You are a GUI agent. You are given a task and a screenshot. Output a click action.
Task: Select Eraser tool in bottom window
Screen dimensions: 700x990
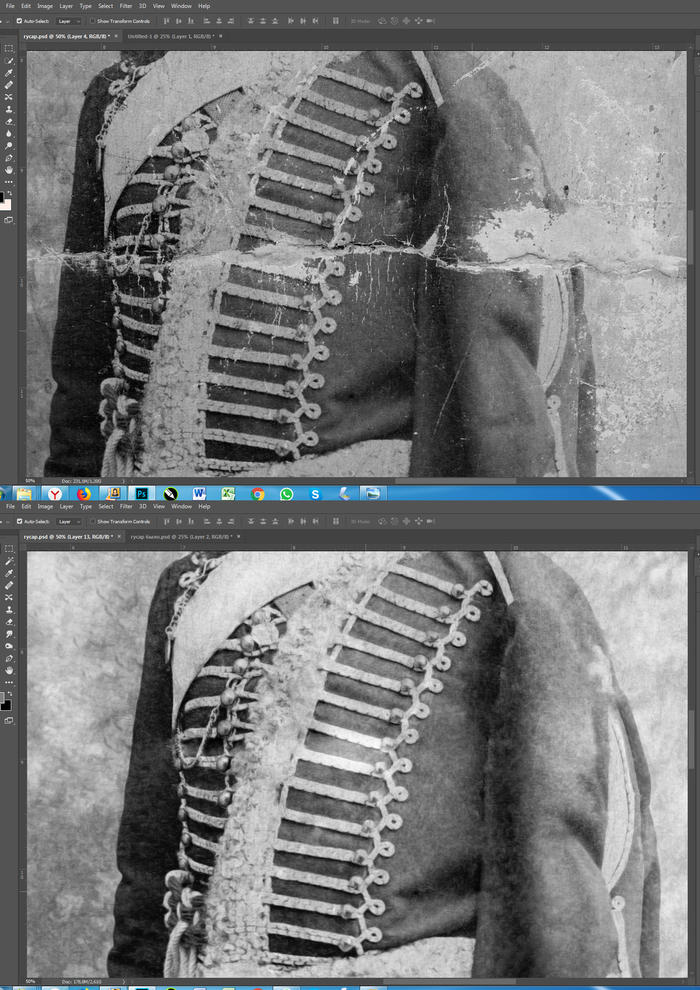click(9, 622)
